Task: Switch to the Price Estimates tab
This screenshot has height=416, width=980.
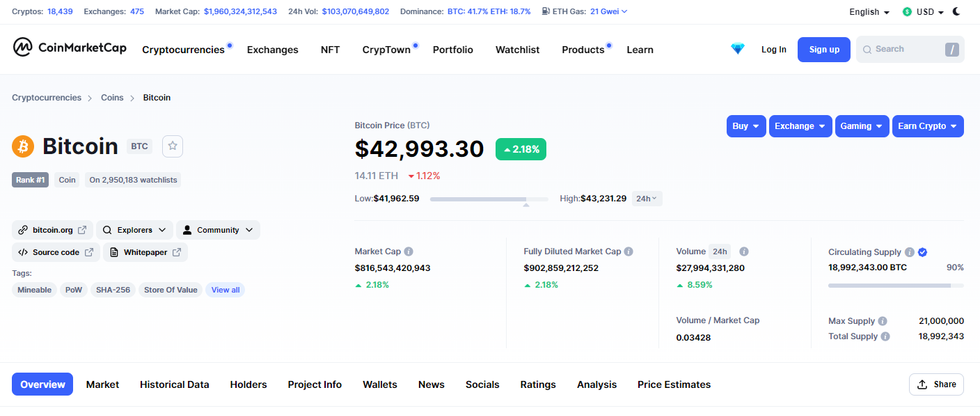Action: click(x=674, y=385)
